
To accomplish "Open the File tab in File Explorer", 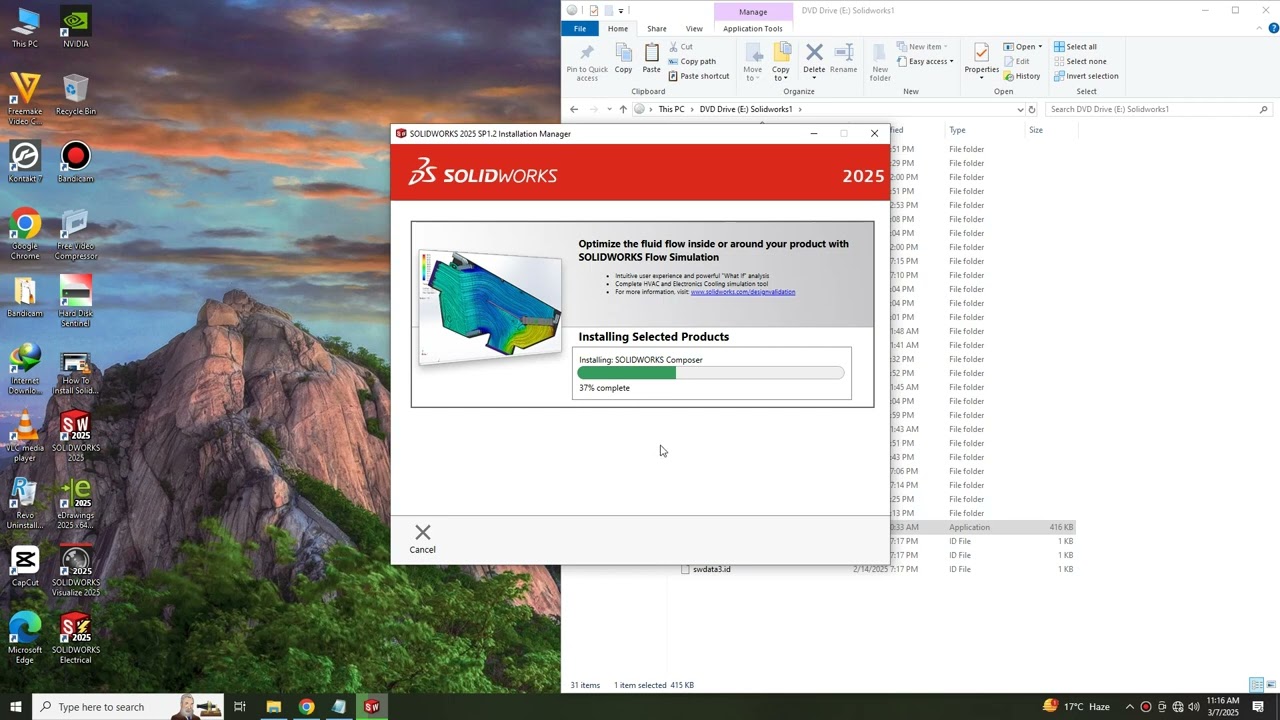I will [x=580, y=29].
